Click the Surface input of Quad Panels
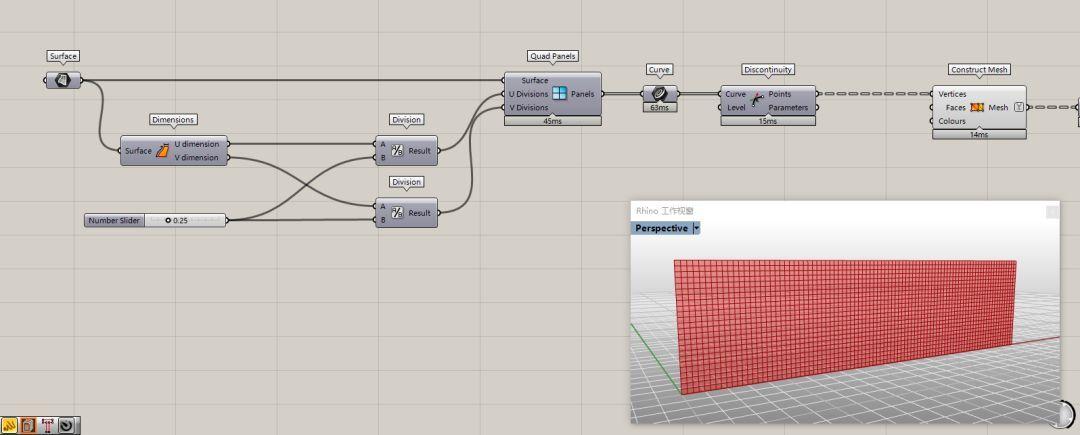The height and width of the screenshot is (435, 1080). click(x=534, y=81)
